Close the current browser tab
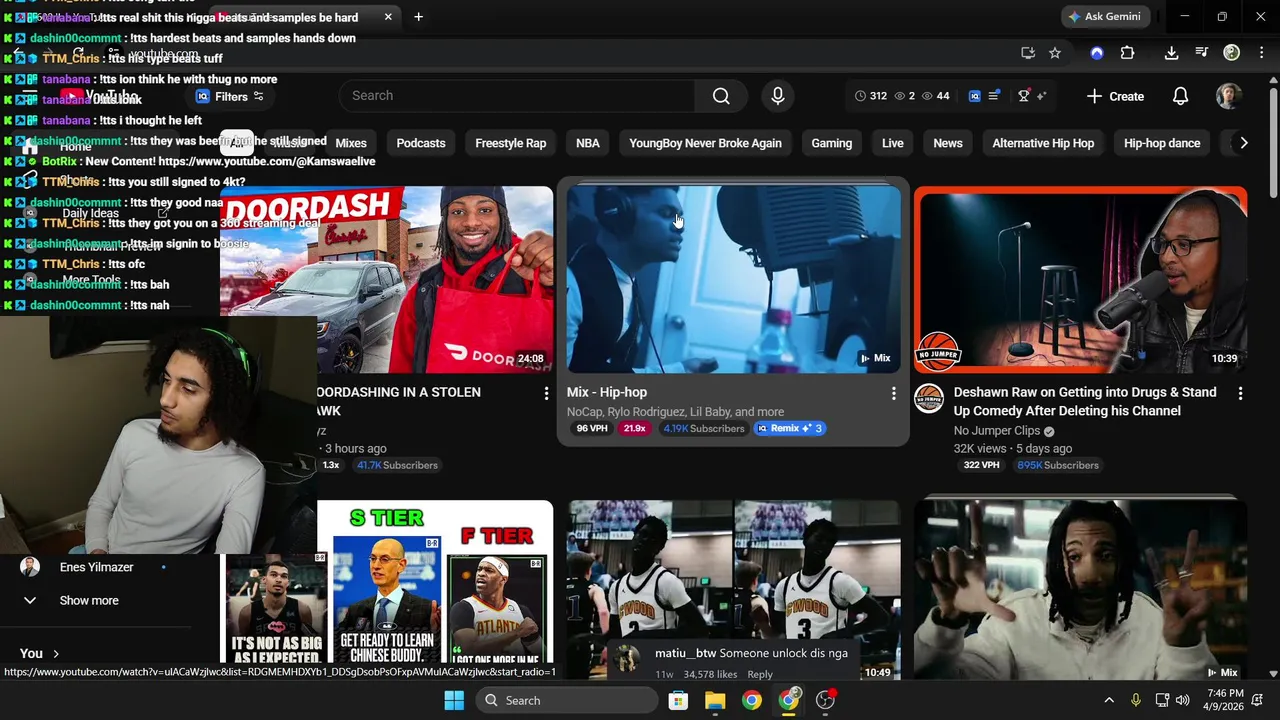Image resolution: width=1280 pixels, height=720 pixels. click(x=388, y=17)
